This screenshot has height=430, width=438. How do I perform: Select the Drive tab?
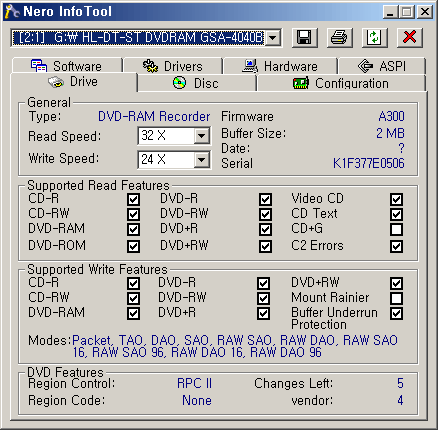[x=74, y=82]
